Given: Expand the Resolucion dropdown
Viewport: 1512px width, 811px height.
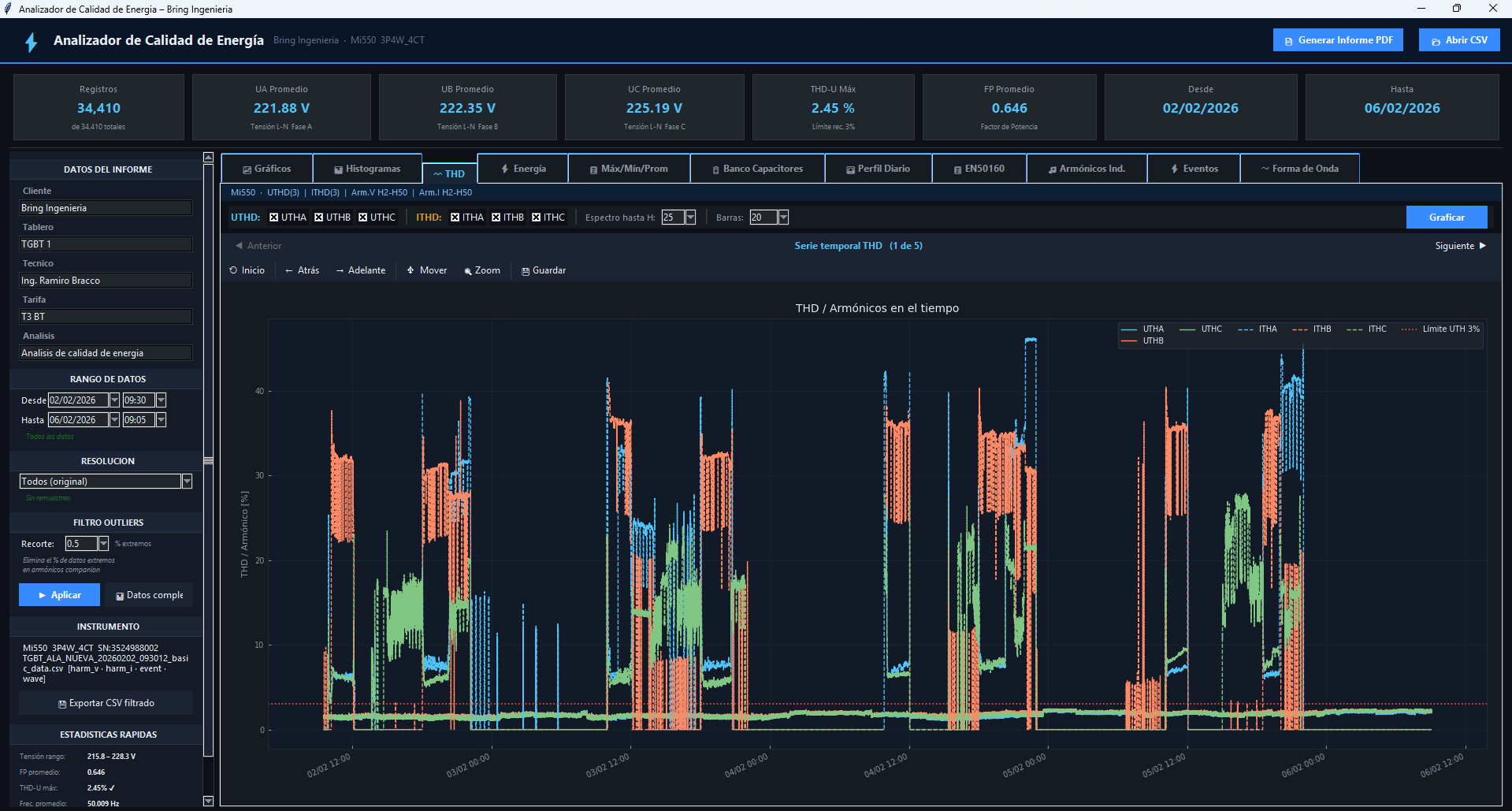Looking at the screenshot, I should (187, 482).
